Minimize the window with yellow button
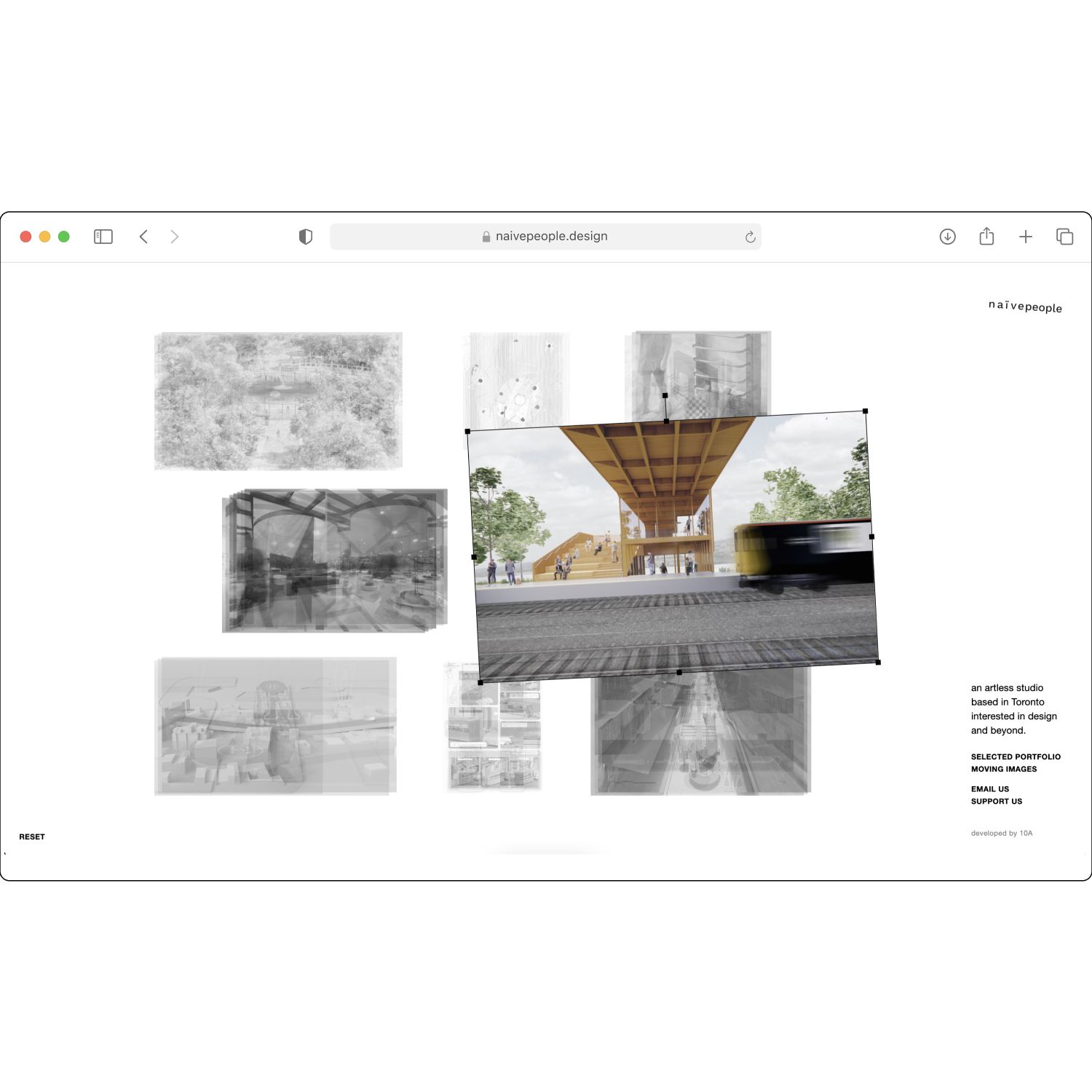Image resolution: width=1092 pixels, height=1092 pixels. coord(44,237)
